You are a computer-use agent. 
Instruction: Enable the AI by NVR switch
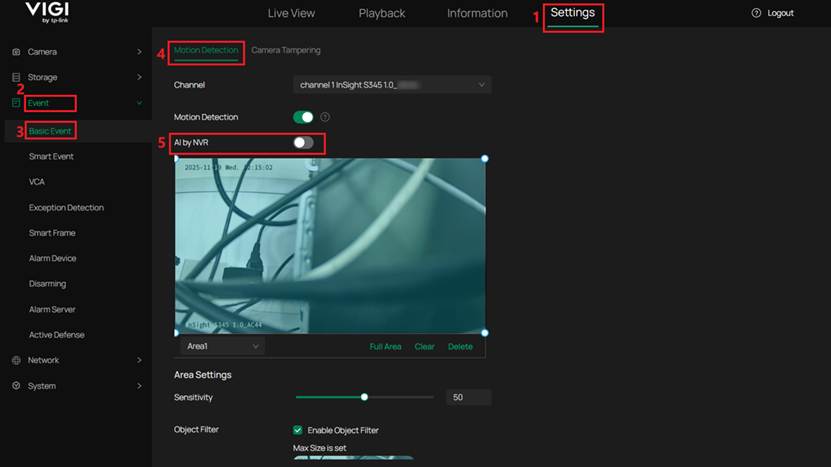point(303,143)
